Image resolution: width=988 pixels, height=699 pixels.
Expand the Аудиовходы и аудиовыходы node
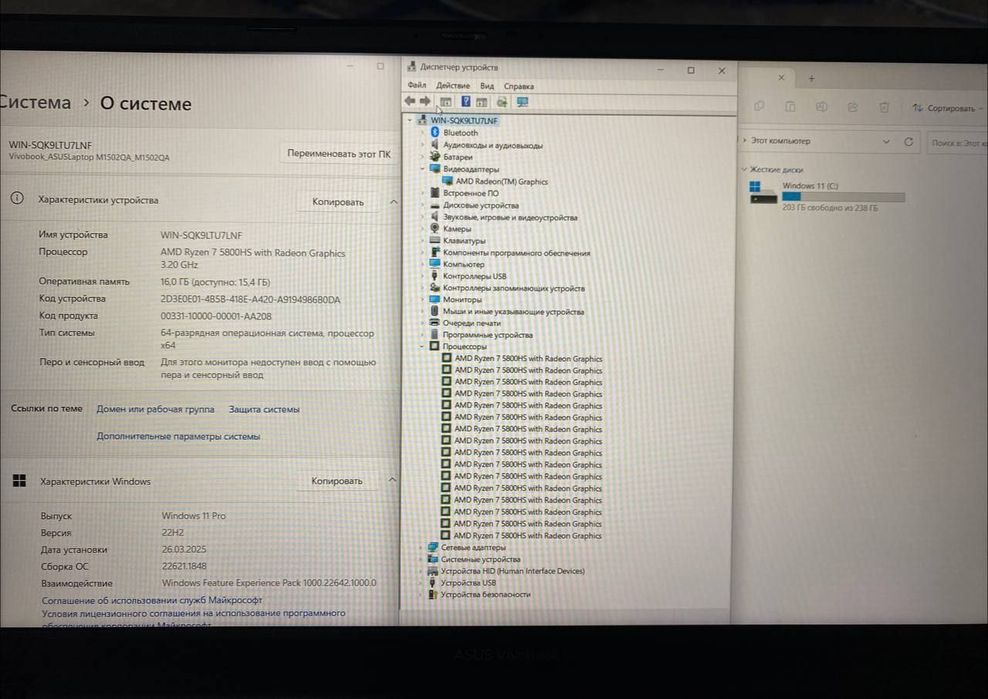423,144
